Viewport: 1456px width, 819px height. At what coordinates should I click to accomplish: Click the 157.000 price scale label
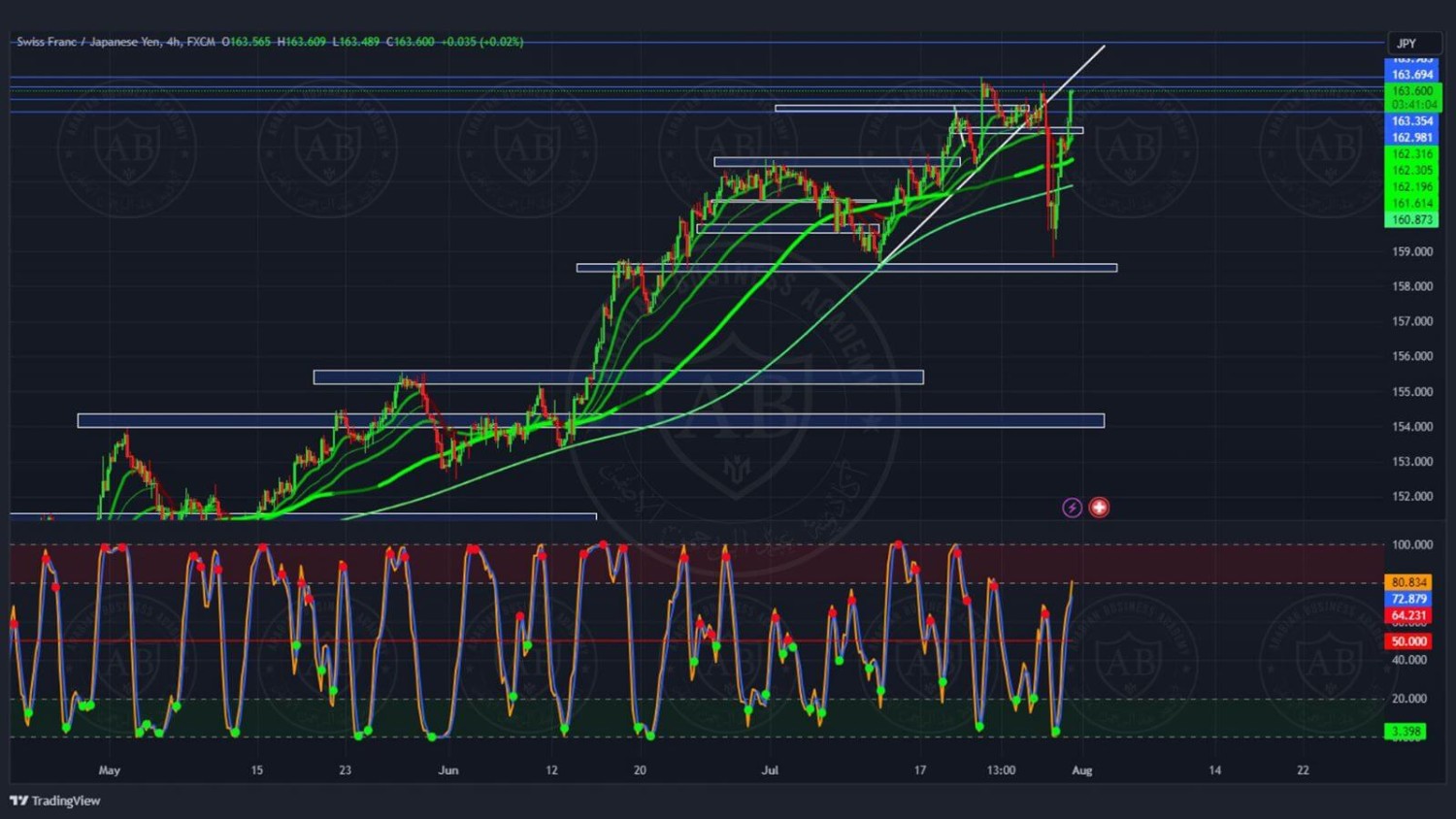point(1412,321)
